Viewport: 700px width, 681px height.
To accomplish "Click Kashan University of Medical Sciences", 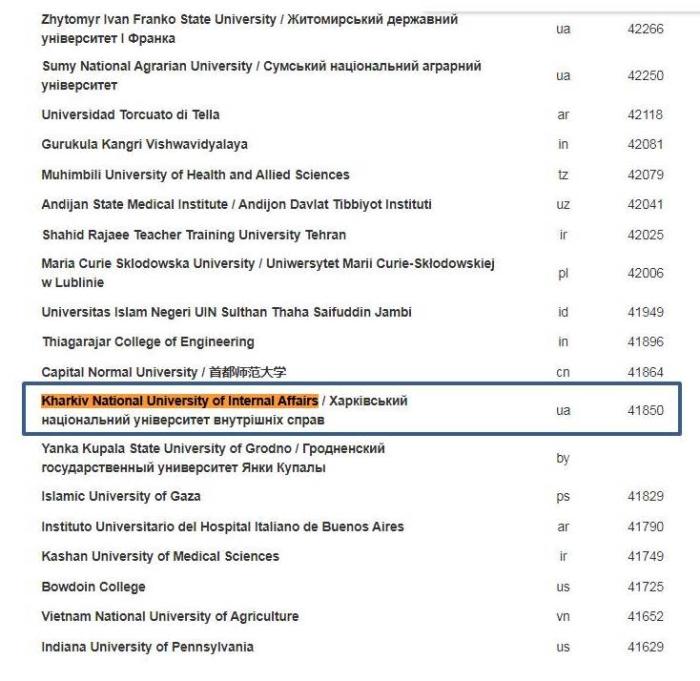I will [x=160, y=556].
